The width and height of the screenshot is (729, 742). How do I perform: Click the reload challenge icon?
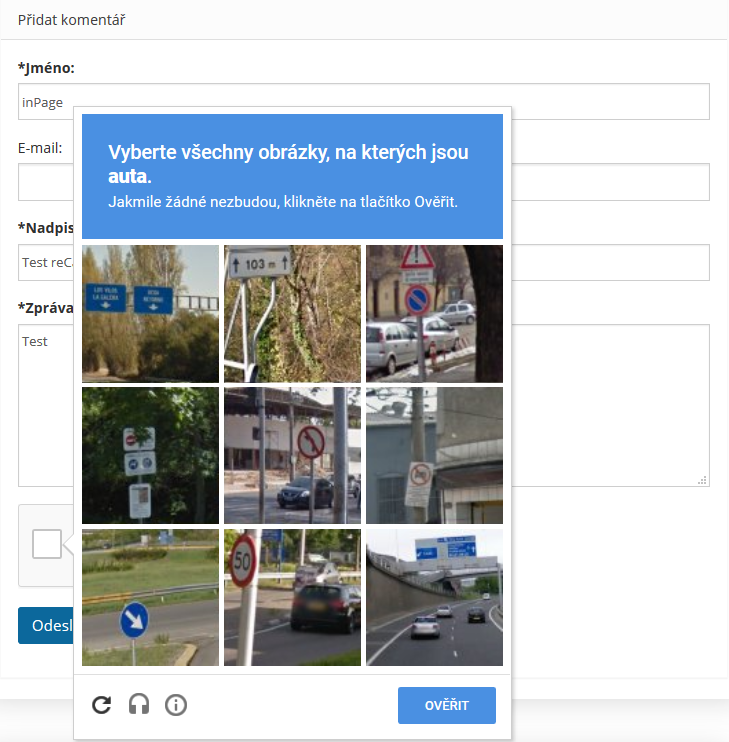102,705
